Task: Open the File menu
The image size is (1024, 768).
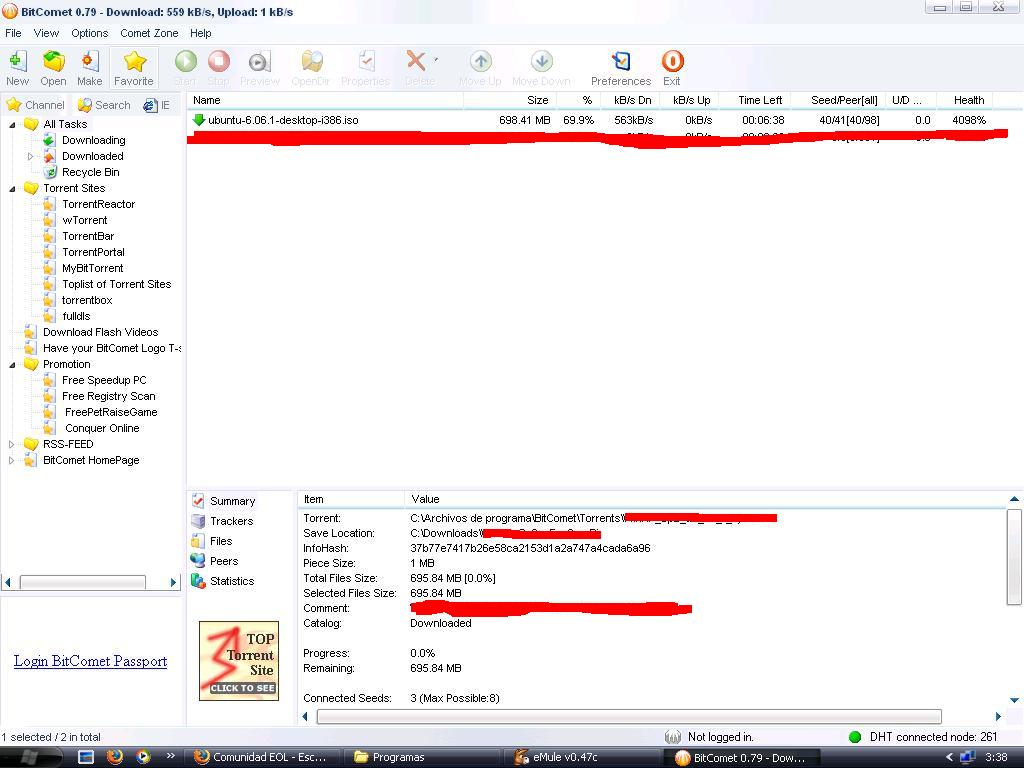Action: pos(13,33)
